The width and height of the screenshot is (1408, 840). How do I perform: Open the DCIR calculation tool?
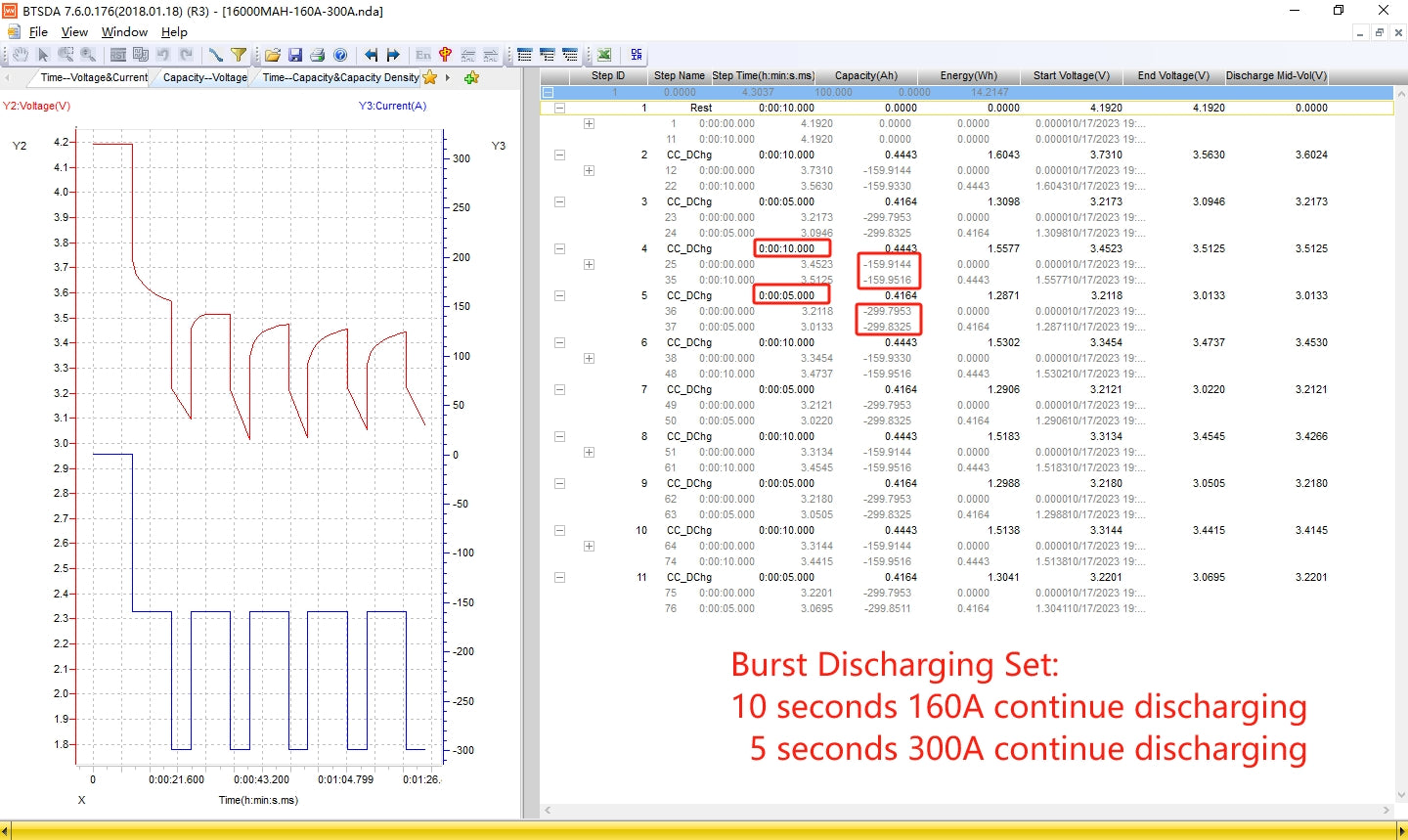[x=637, y=55]
